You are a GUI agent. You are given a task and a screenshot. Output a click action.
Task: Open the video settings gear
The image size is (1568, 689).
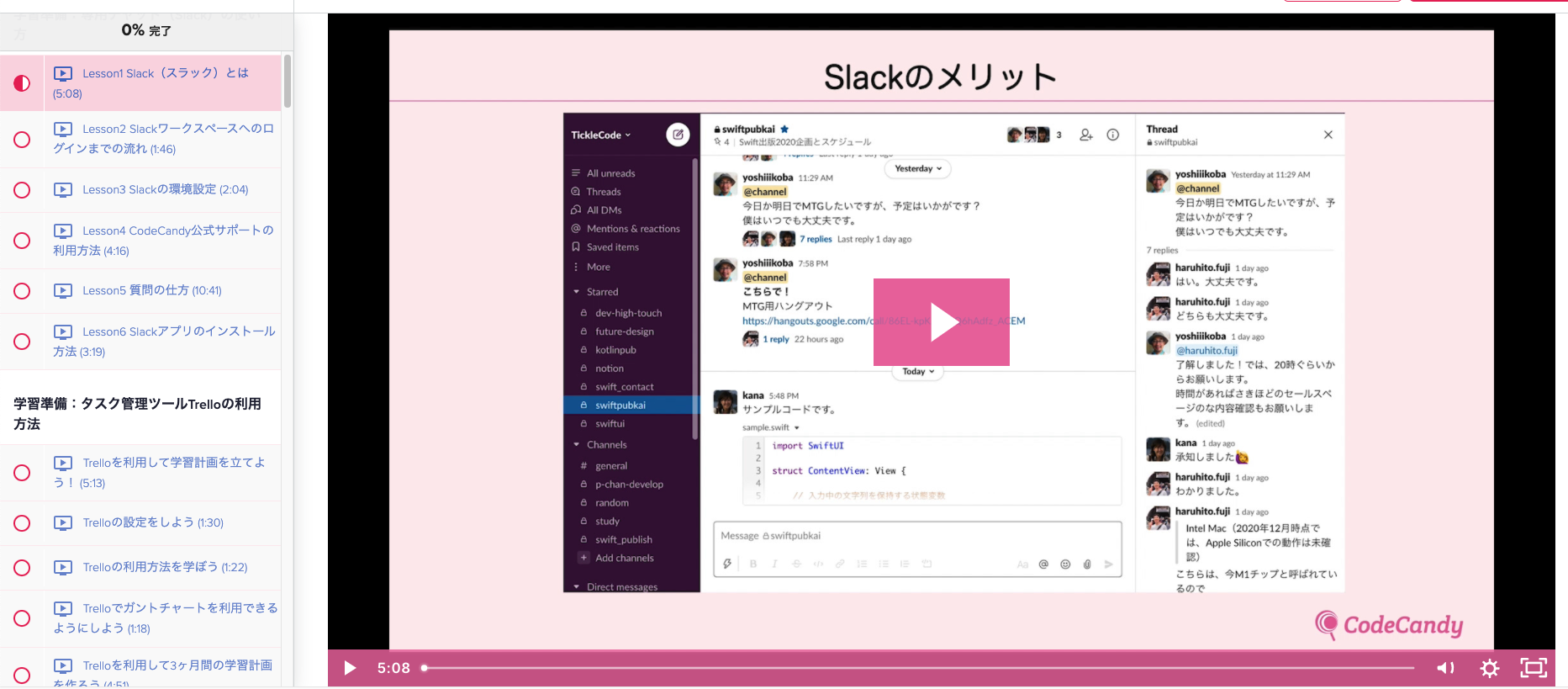point(1490,668)
